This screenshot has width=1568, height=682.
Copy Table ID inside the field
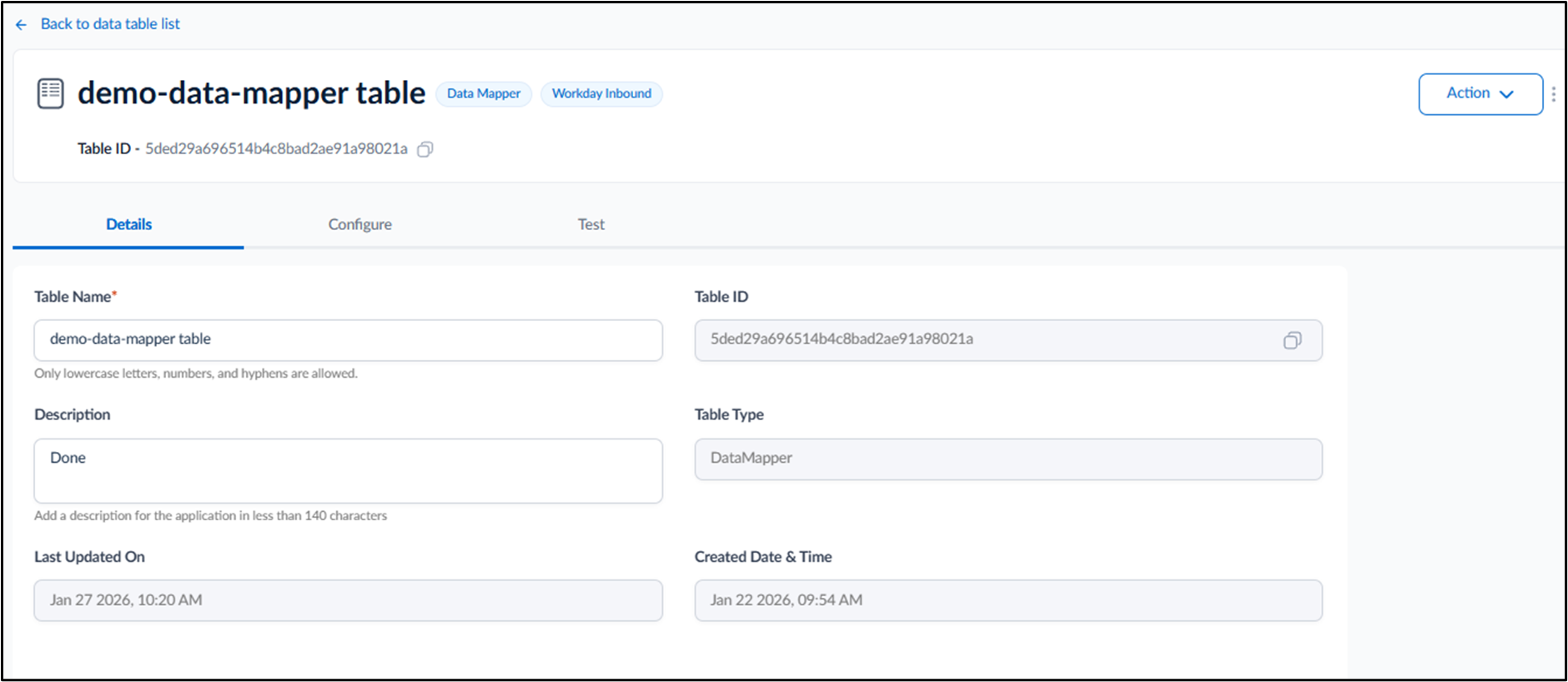pos(1292,340)
